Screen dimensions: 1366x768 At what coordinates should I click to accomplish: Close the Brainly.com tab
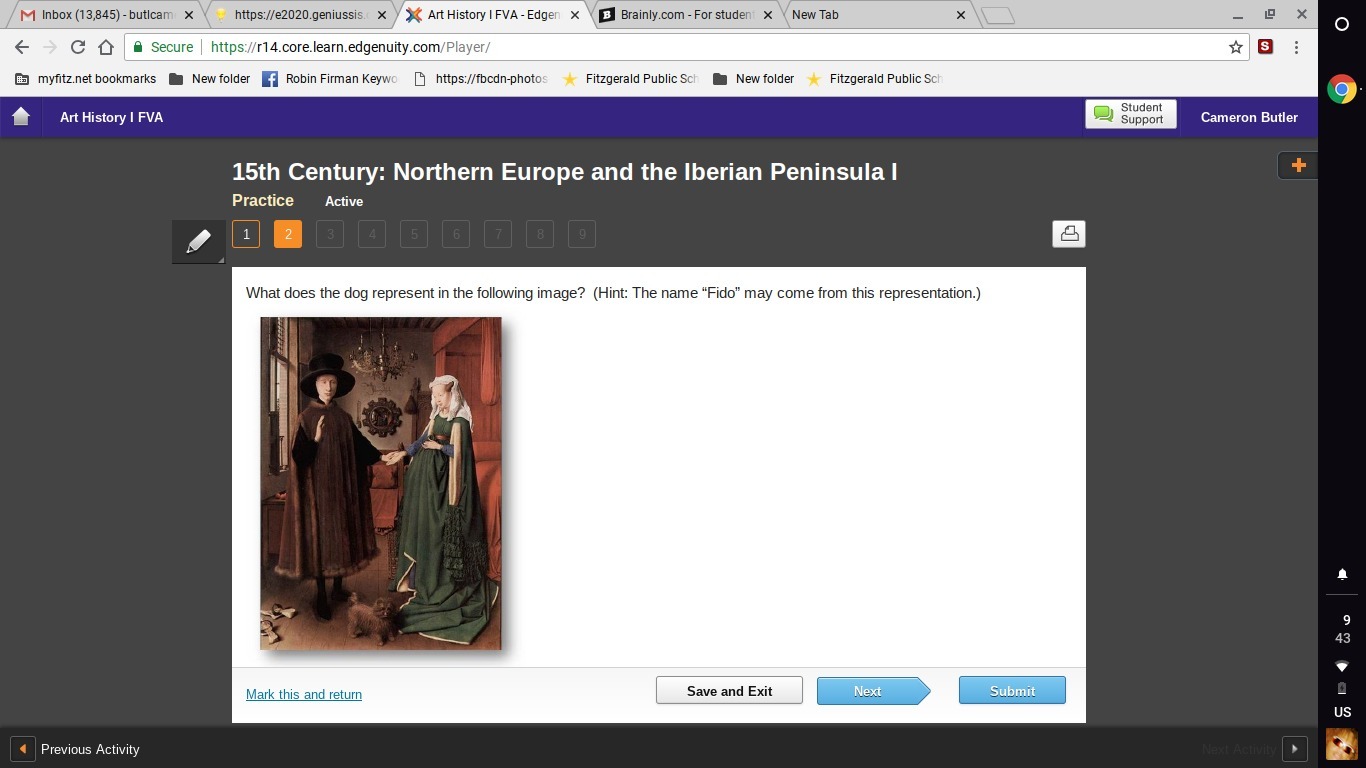[x=768, y=15]
